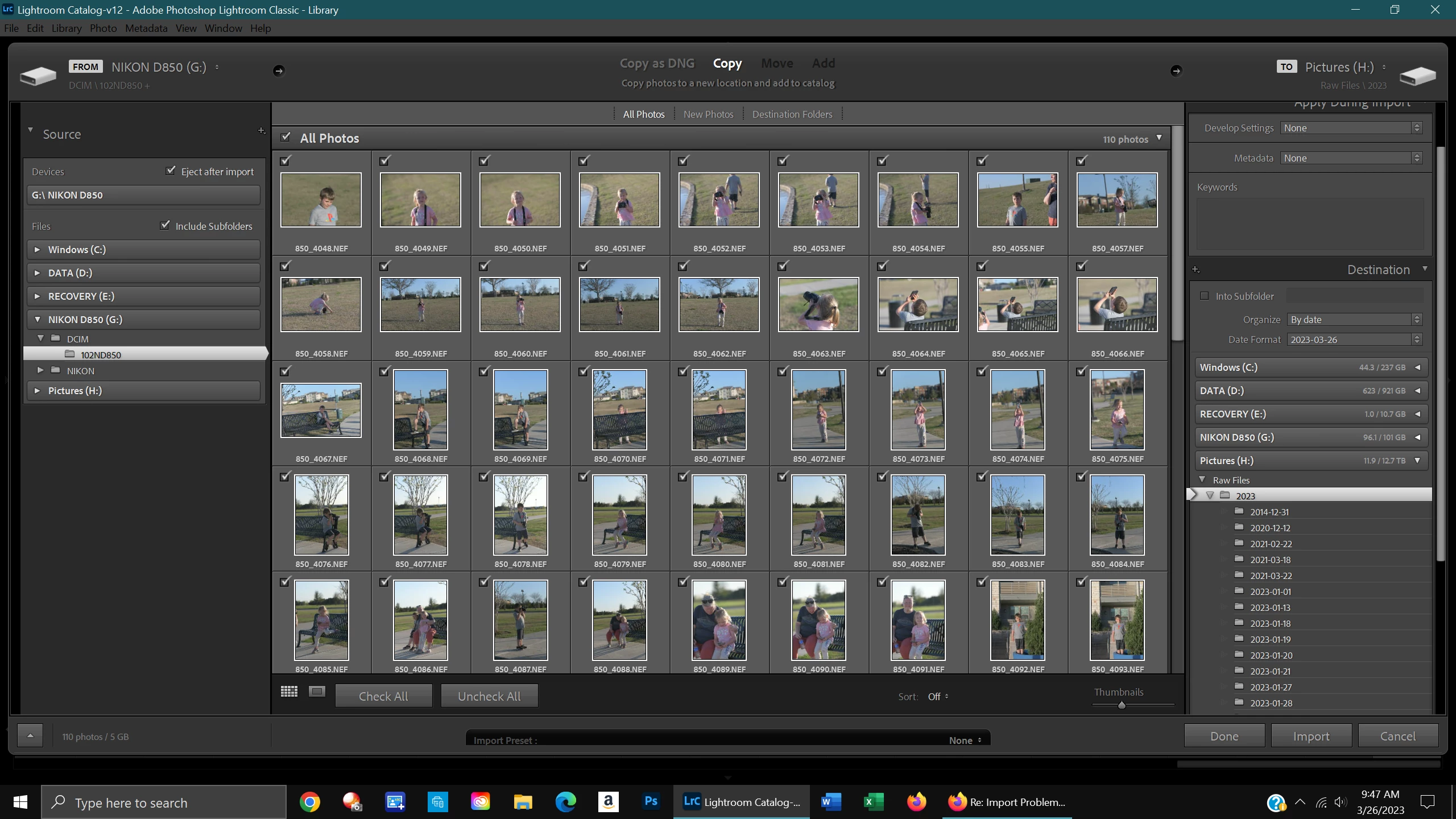Open the Metadata menu
Viewport: 1456px width, 819px height.
click(x=146, y=28)
